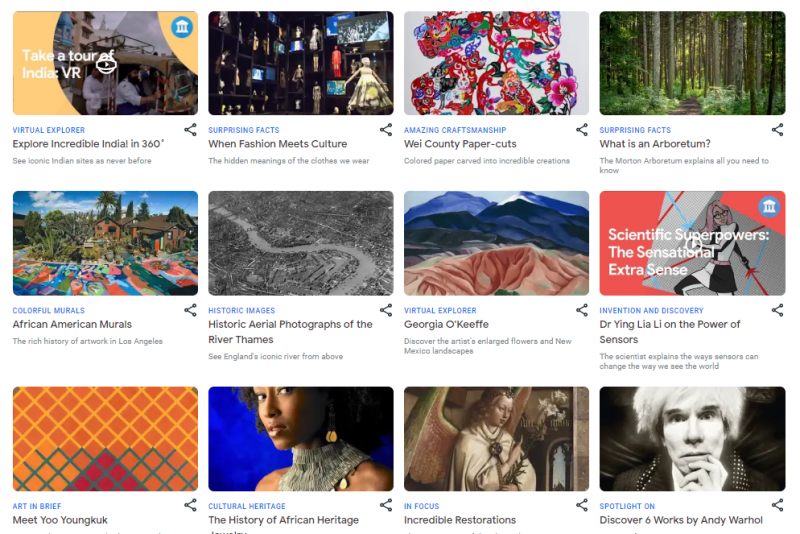Screen dimensions: 800x534
Task: Open 'Incredible Restorations' title link
Action: (460, 520)
